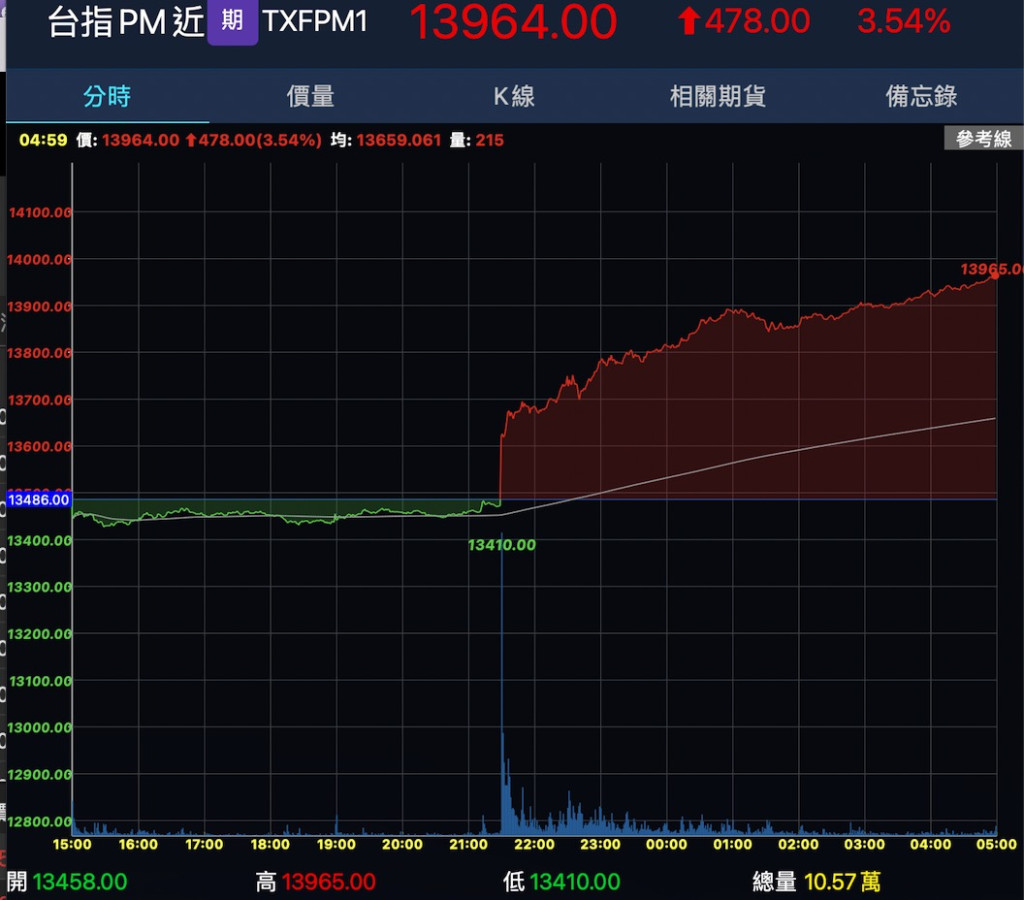Open the K線 tab
This screenshot has width=1024, height=900.
point(515,97)
